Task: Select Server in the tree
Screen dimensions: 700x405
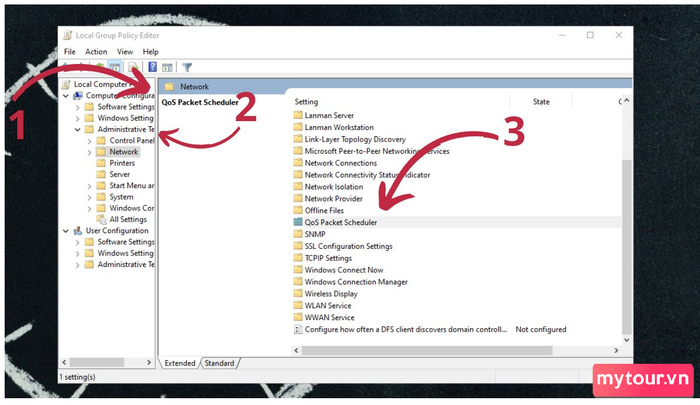Action: coord(120,174)
